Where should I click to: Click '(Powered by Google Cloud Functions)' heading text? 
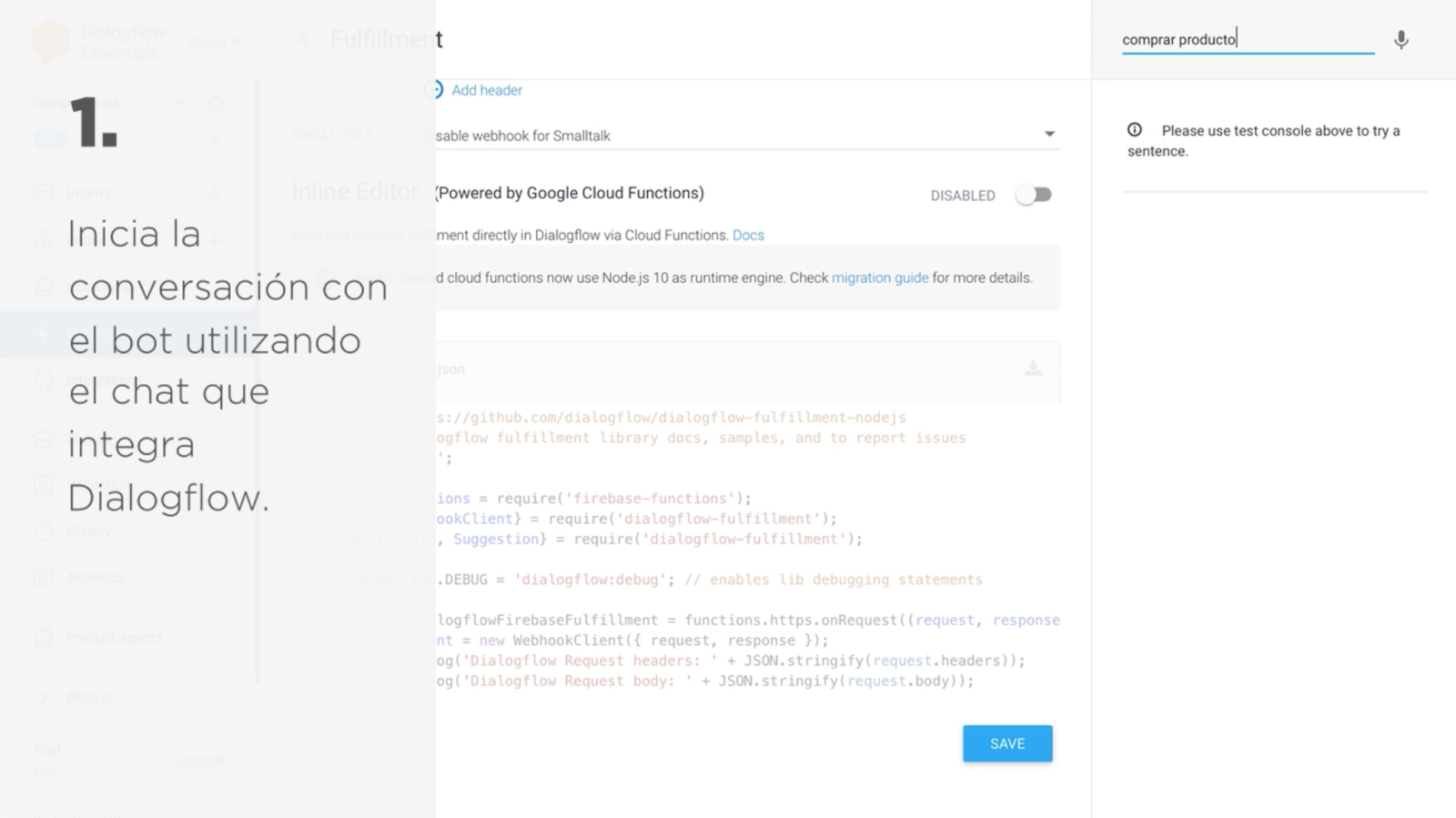tap(570, 193)
